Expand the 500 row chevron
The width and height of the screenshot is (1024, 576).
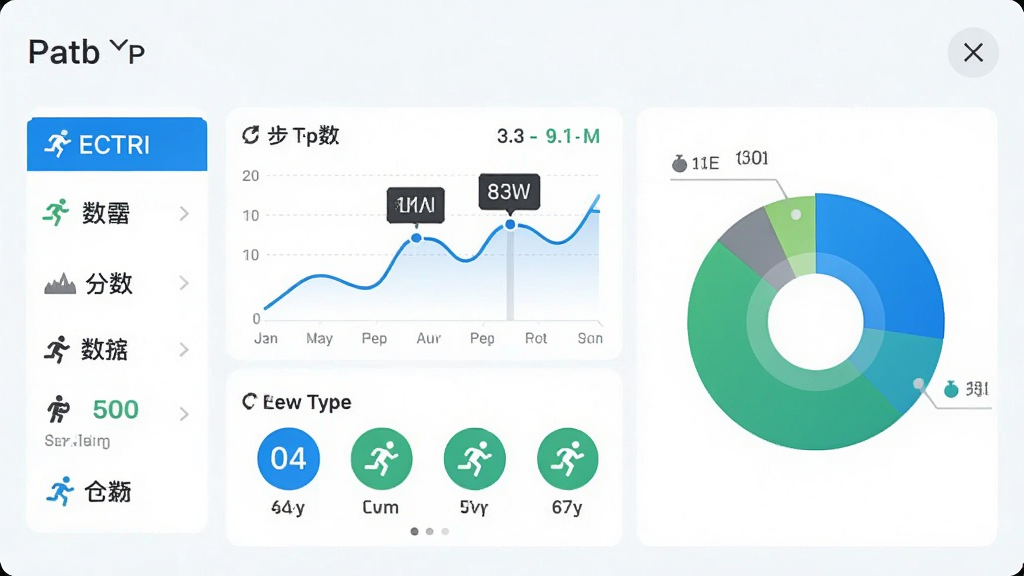coord(184,413)
